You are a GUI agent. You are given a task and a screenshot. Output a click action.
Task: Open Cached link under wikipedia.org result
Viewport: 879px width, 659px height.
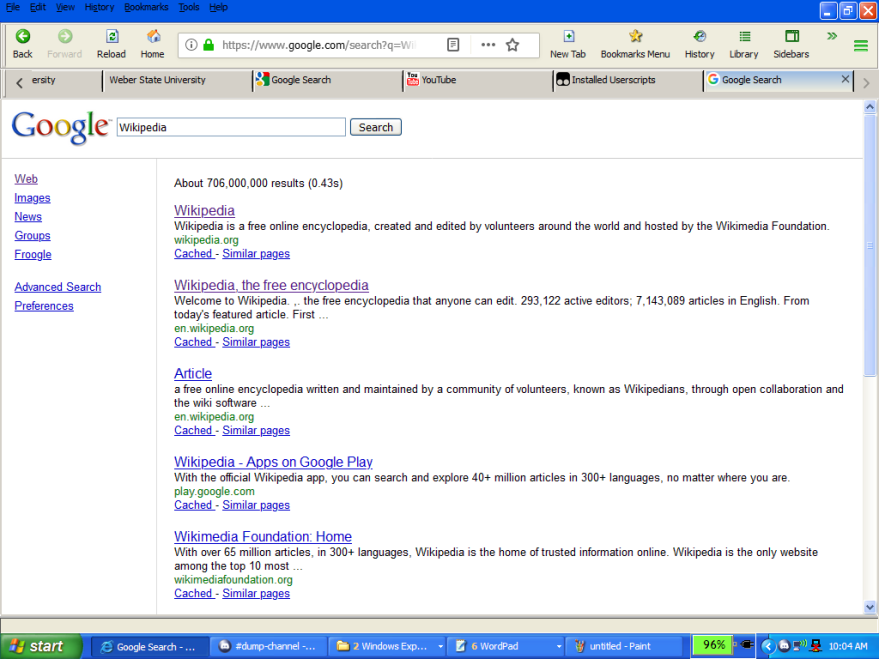pyautogui.click(x=193, y=253)
